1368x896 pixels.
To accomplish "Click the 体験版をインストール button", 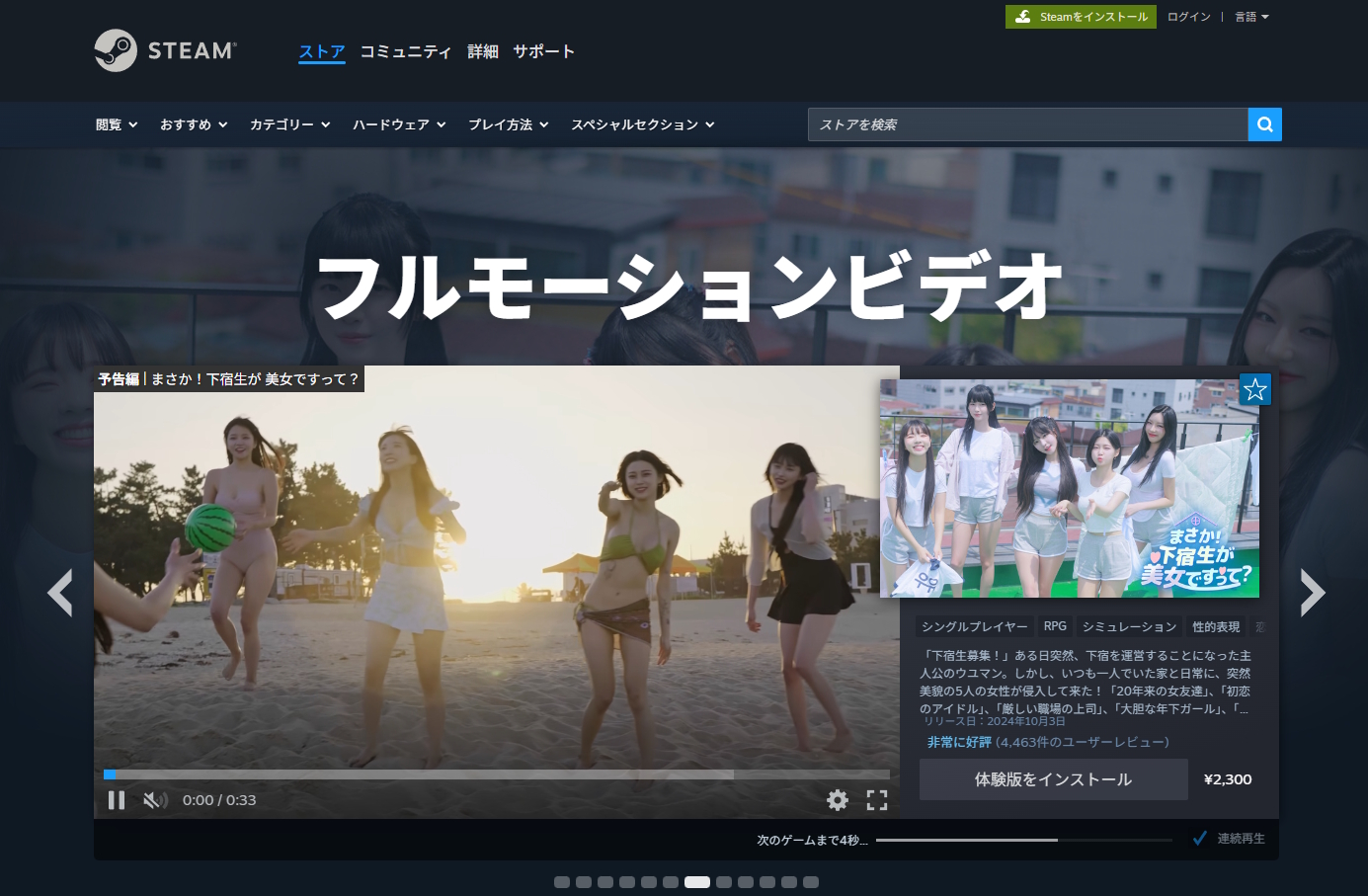I will 1053,779.
